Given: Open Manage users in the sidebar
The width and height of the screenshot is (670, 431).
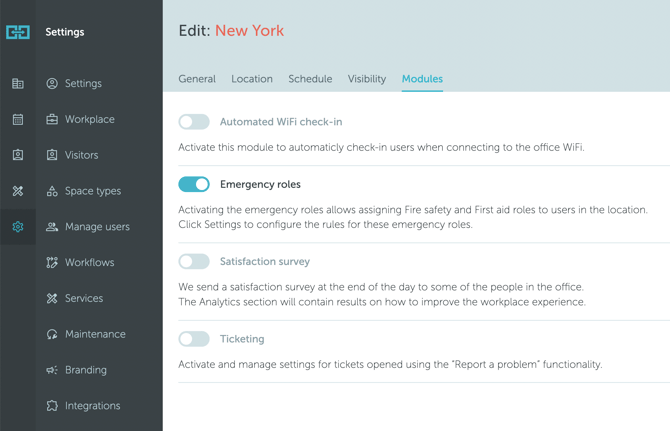Looking at the screenshot, I should coord(97,227).
